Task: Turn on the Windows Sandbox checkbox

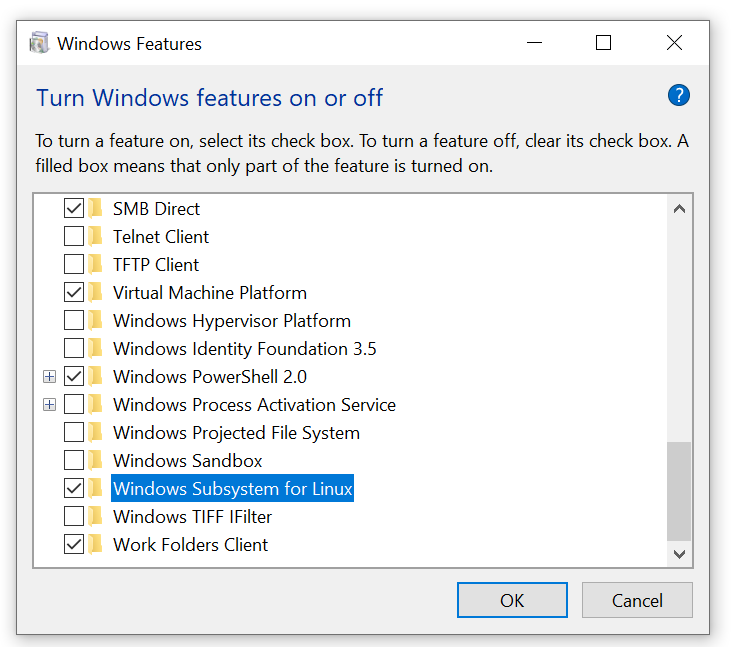Action: 74,460
